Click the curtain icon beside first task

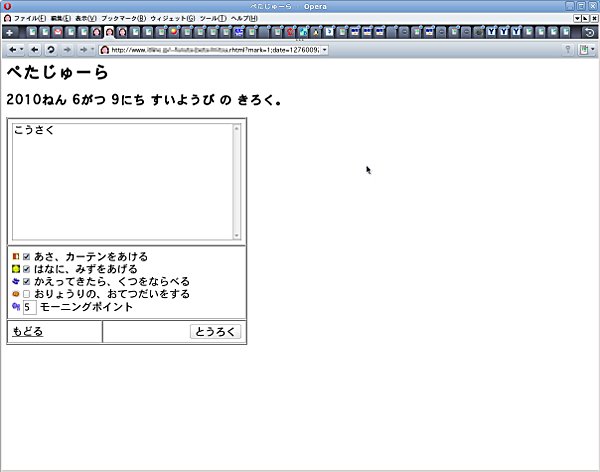(16, 257)
